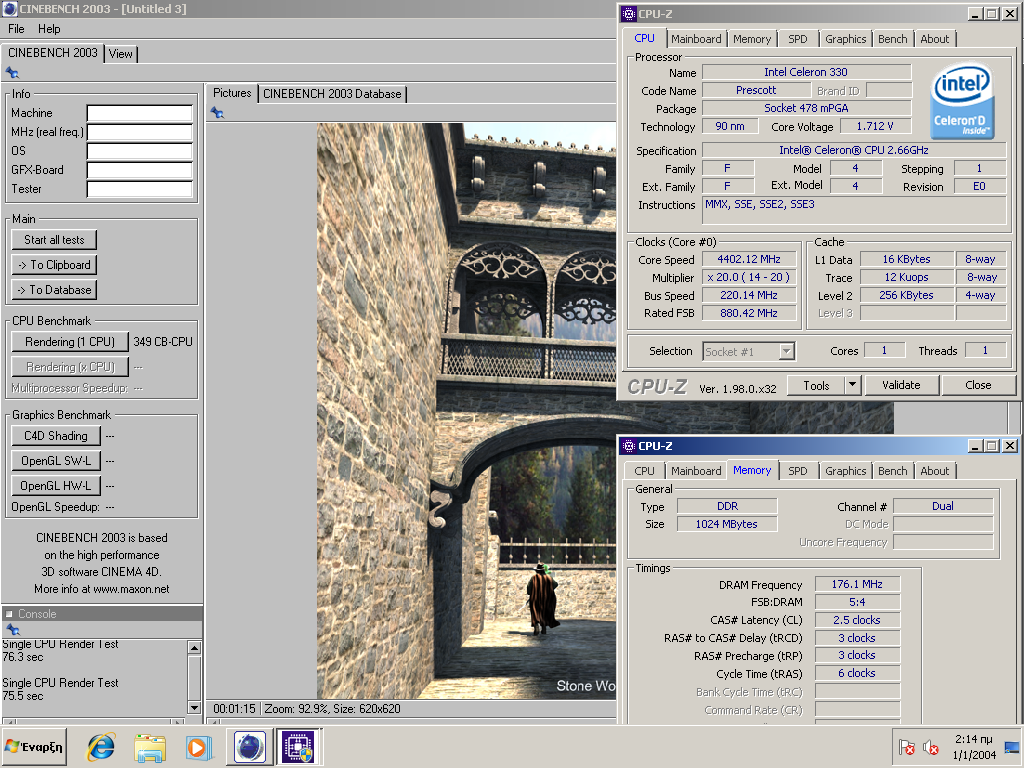Viewport: 1024px width, 768px height.
Task: Run the C4D Shading test
Action: point(56,436)
